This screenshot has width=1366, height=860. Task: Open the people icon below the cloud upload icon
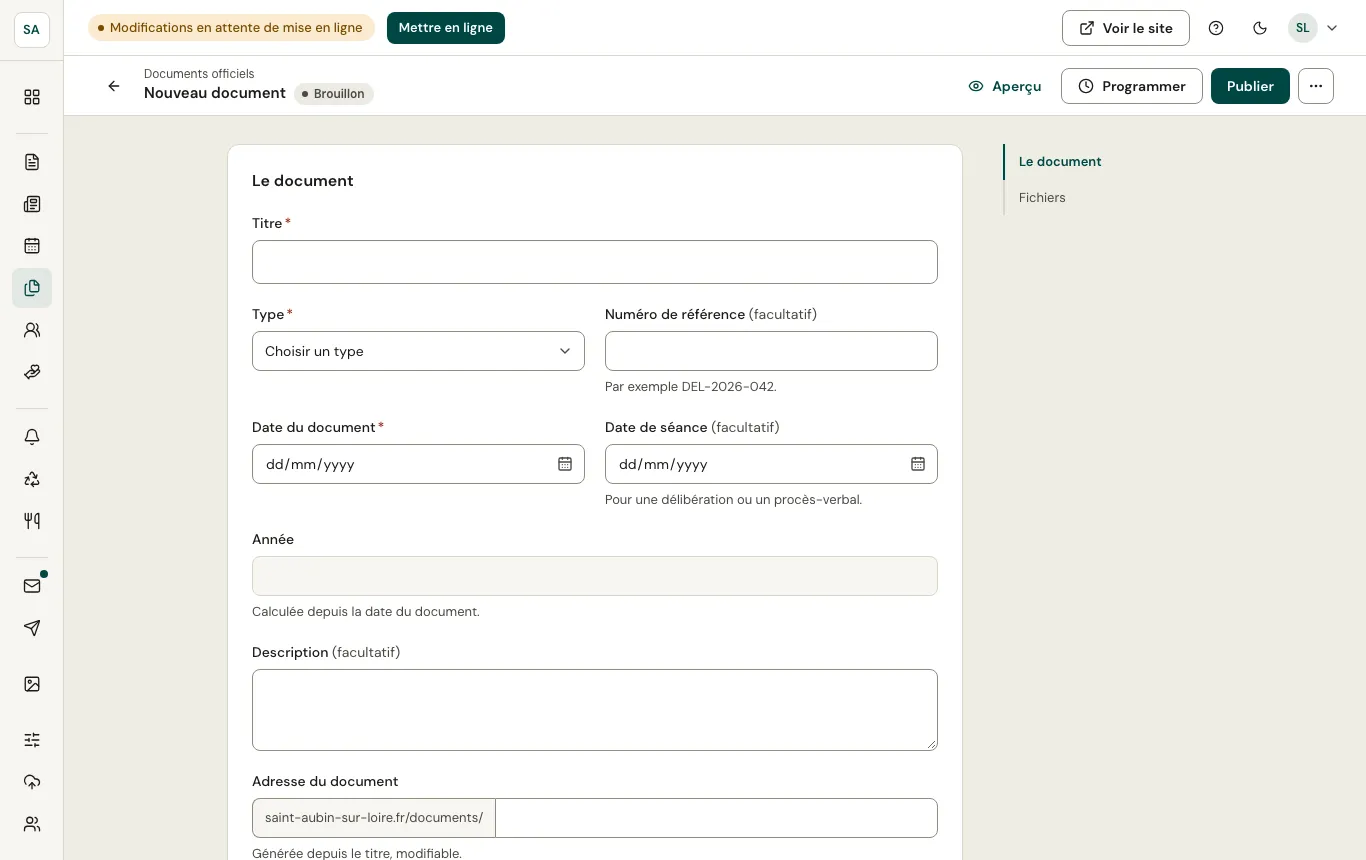pos(32,824)
